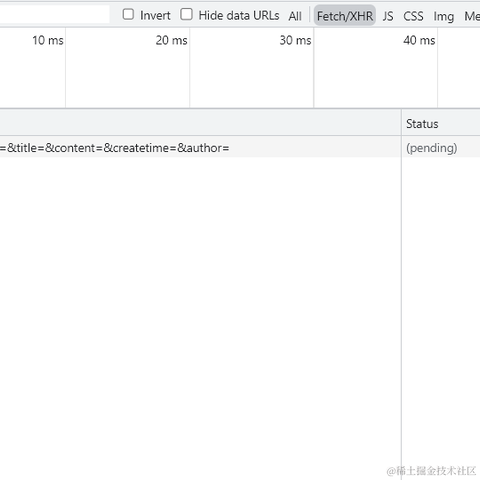Click the 30 ms timeline marker
The image size is (480, 480).
[295, 40]
